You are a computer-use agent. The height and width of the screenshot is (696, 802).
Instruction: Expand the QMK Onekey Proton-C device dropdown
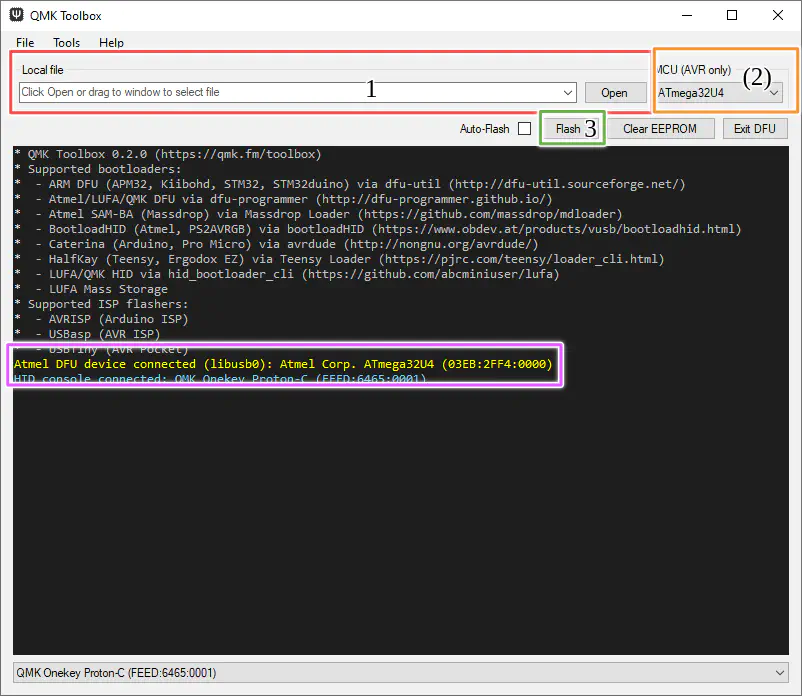point(780,673)
